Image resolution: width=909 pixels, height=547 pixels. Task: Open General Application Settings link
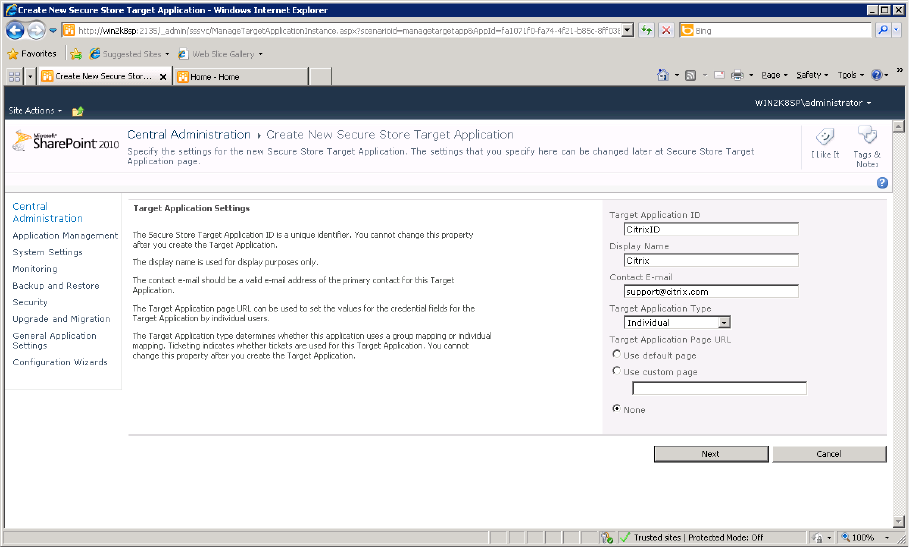point(54,341)
